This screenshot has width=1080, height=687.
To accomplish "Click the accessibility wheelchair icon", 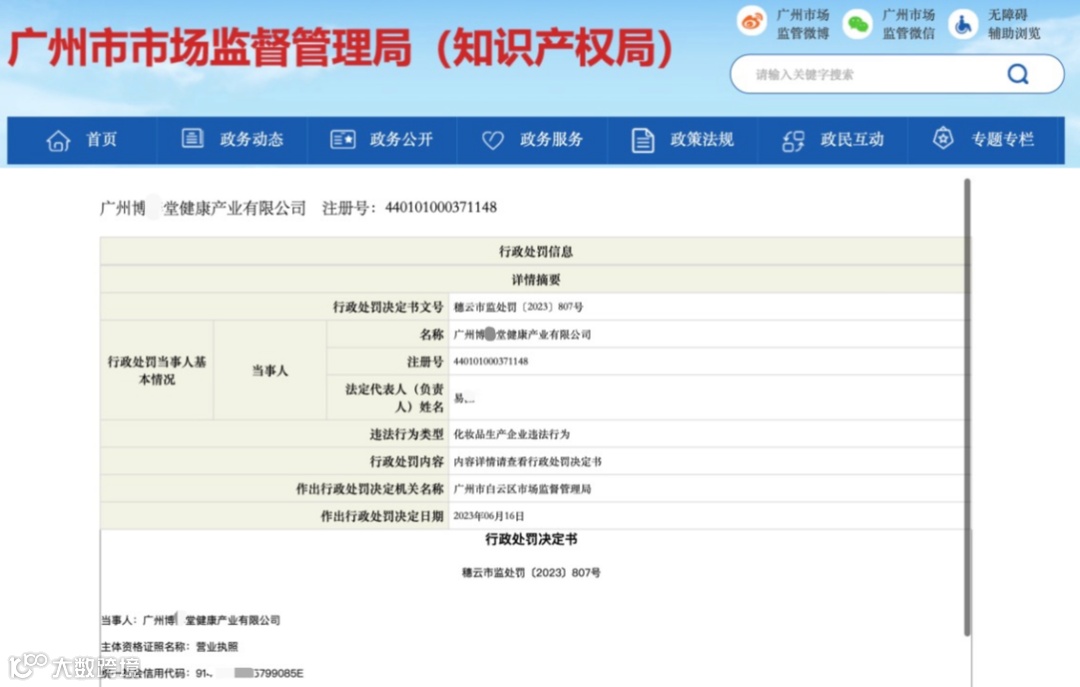I will coord(963,24).
